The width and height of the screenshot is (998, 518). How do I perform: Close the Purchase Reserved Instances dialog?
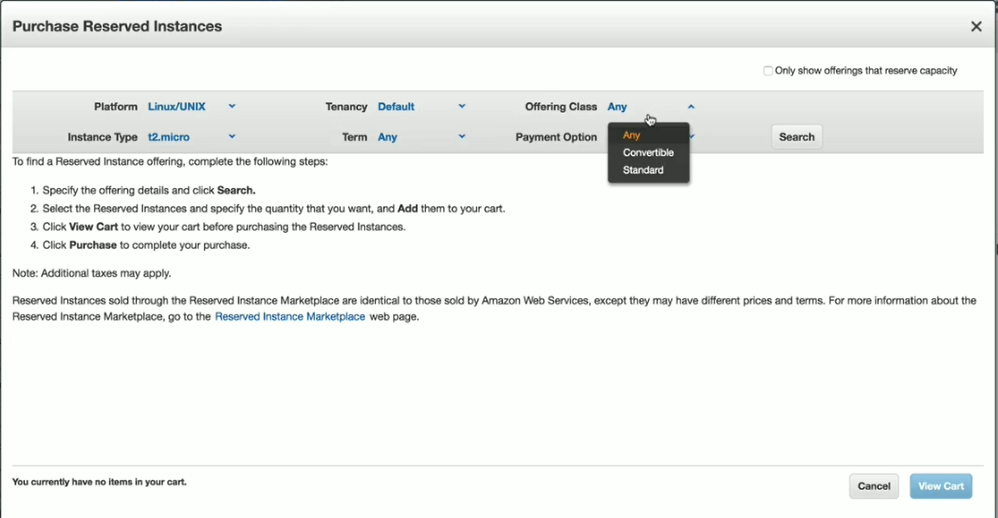tap(976, 27)
